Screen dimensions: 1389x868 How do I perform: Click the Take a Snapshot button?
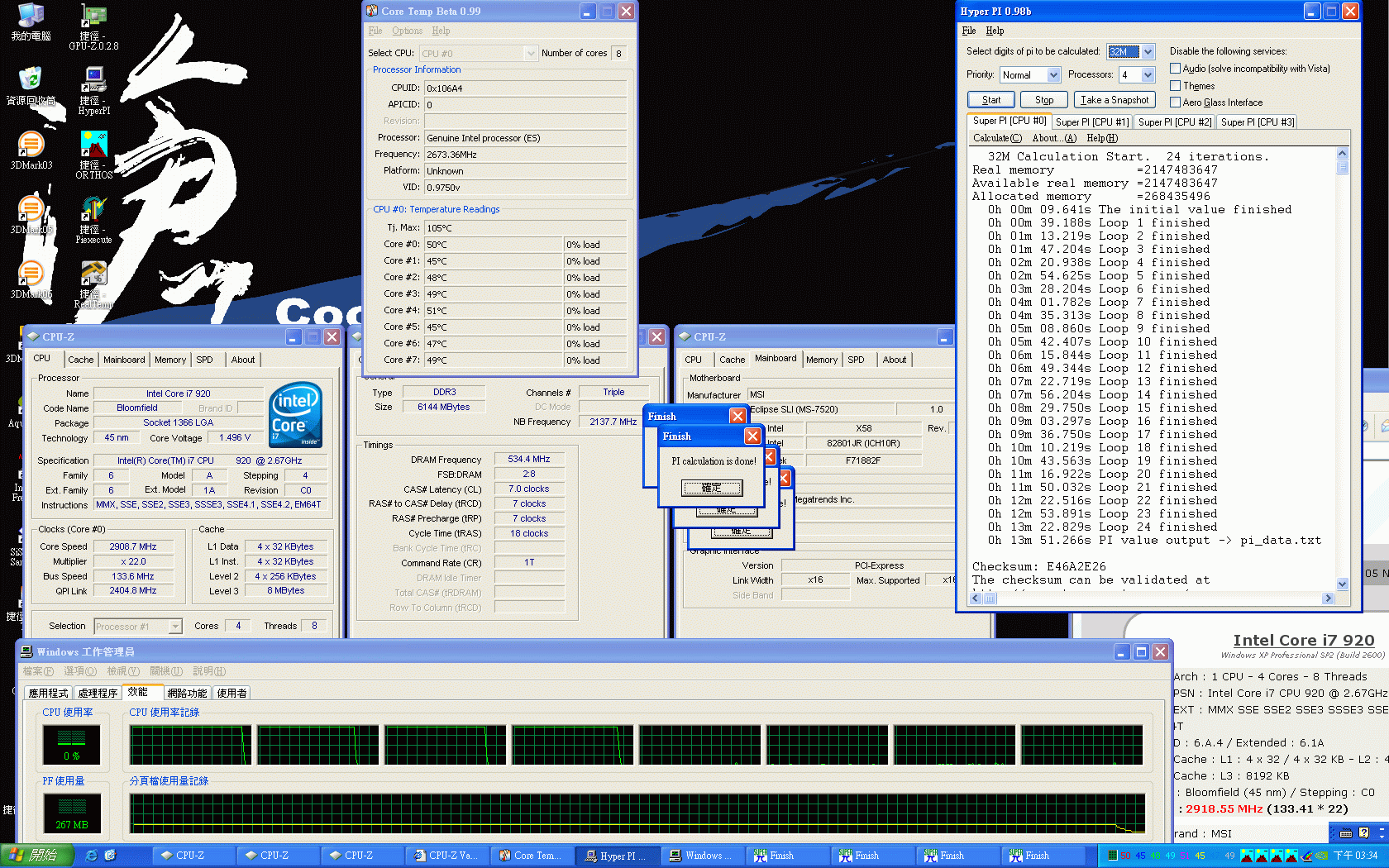click(x=1115, y=99)
